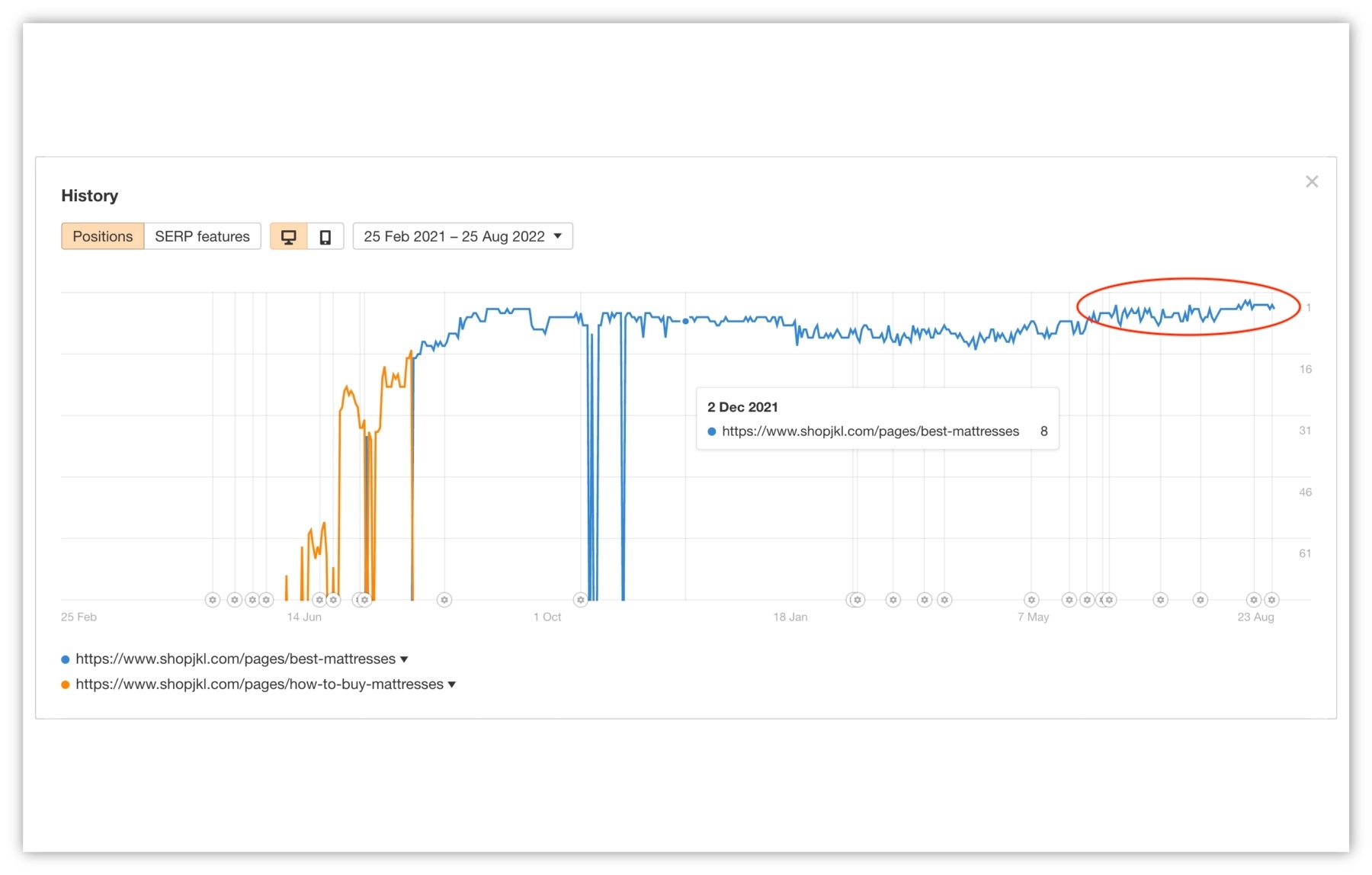Select update marker above the 7 May label
Viewport: 1372px width, 875px height.
pyautogui.click(x=1031, y=600)
